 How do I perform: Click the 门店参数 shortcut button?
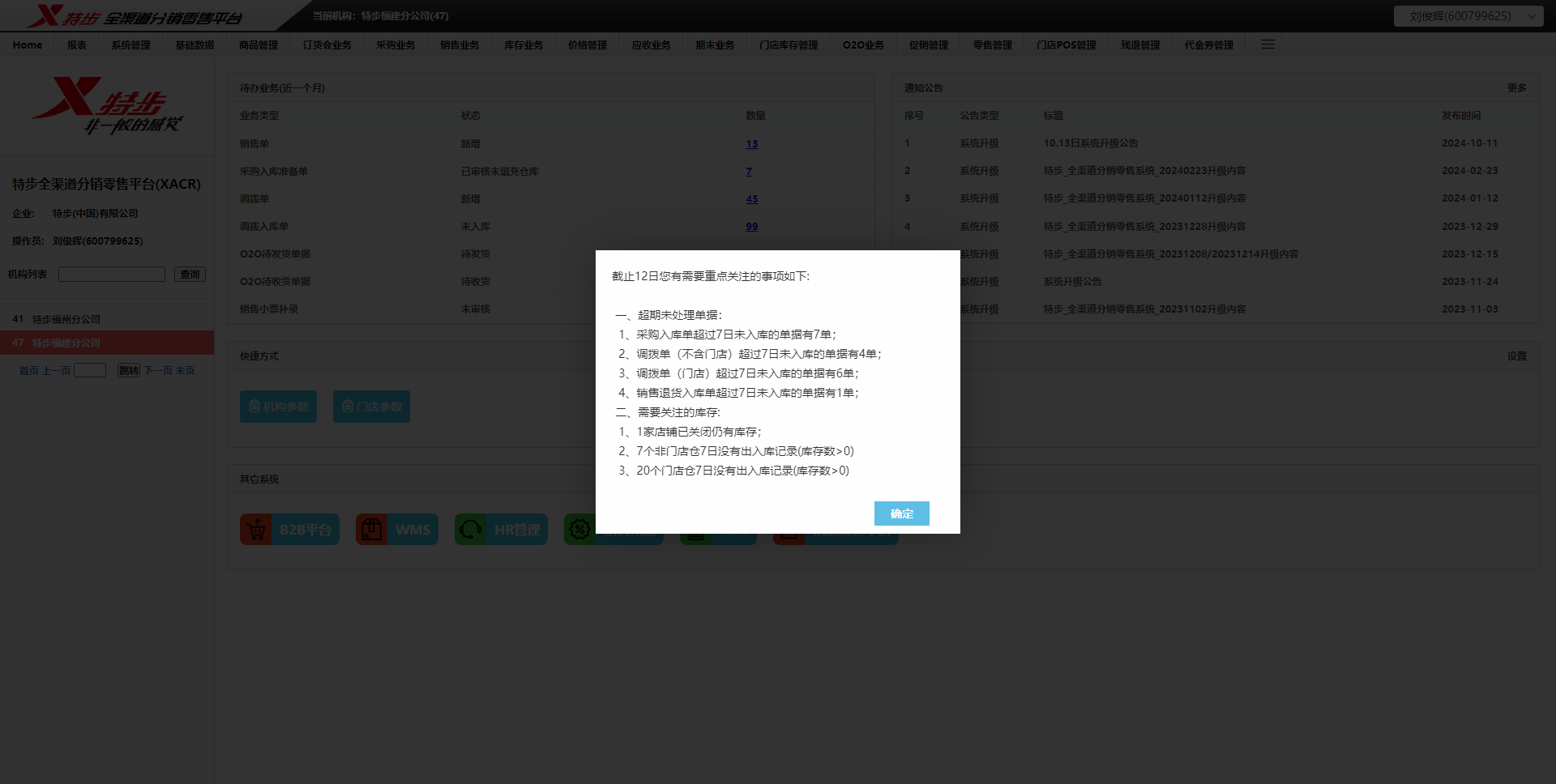click(371, 407)
